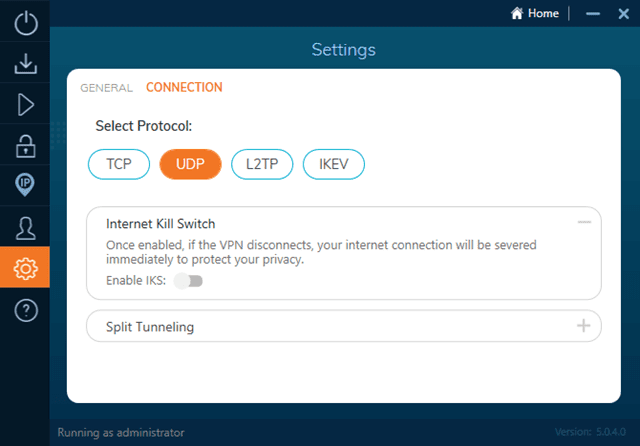The height and width of the screenshot is (446, 640).
Task: Click the Home house icon
Action: 517,14
